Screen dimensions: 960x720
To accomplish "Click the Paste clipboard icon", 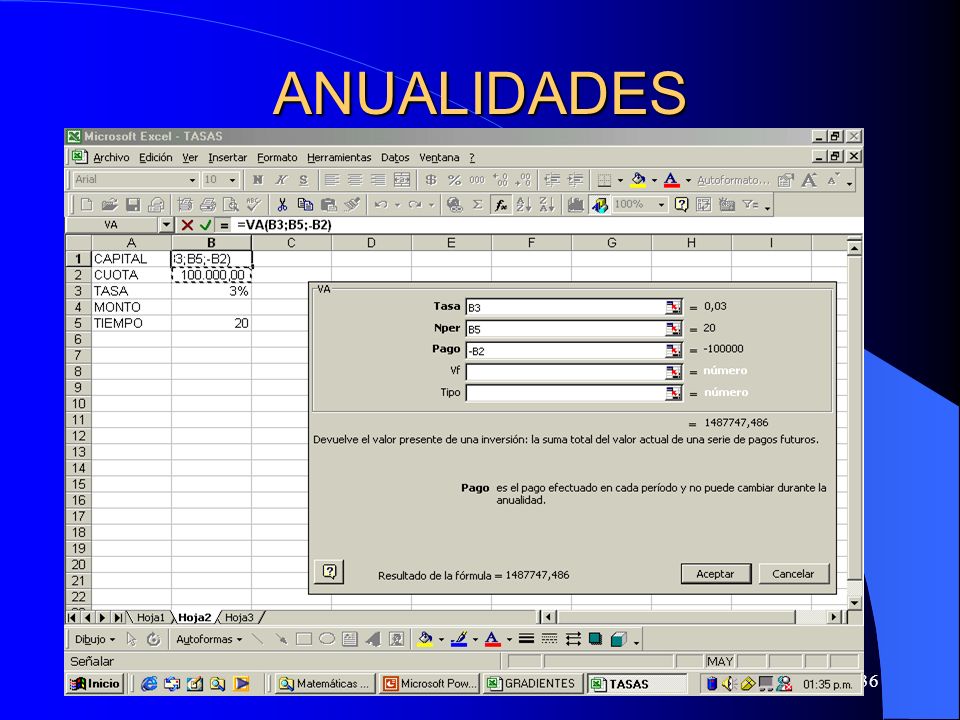I will (329, 204).
